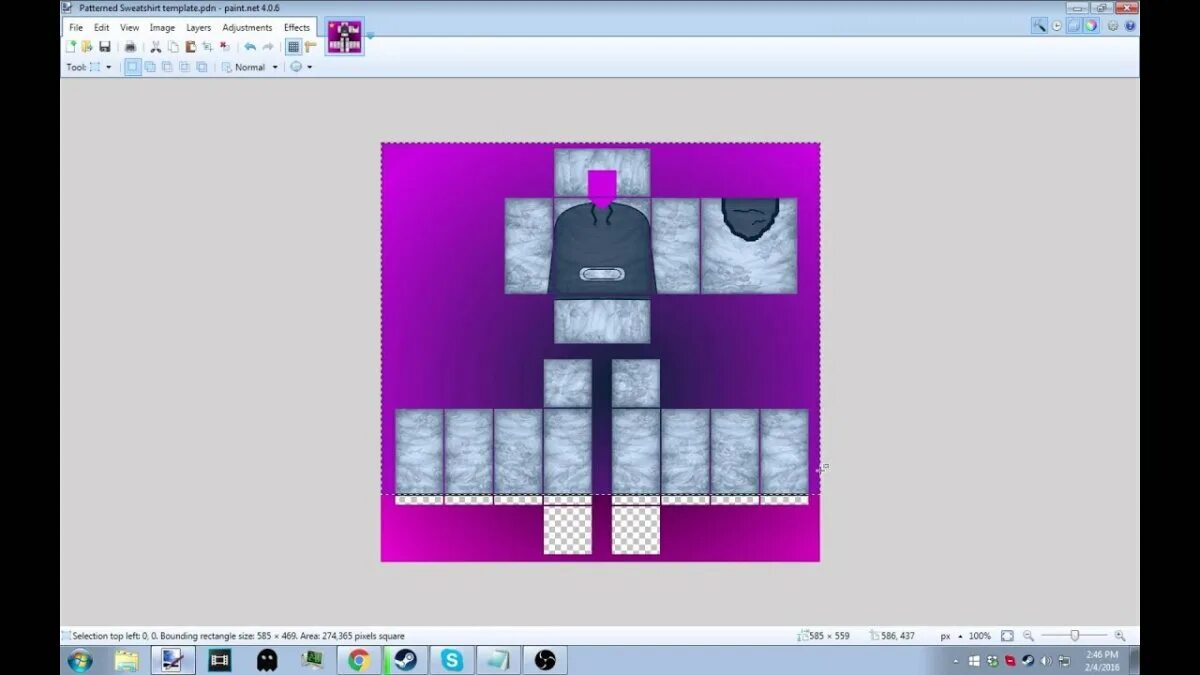This screenshot has height=675, width=1200.
Task: Open the Layers menu
Action: pos(199,27)
